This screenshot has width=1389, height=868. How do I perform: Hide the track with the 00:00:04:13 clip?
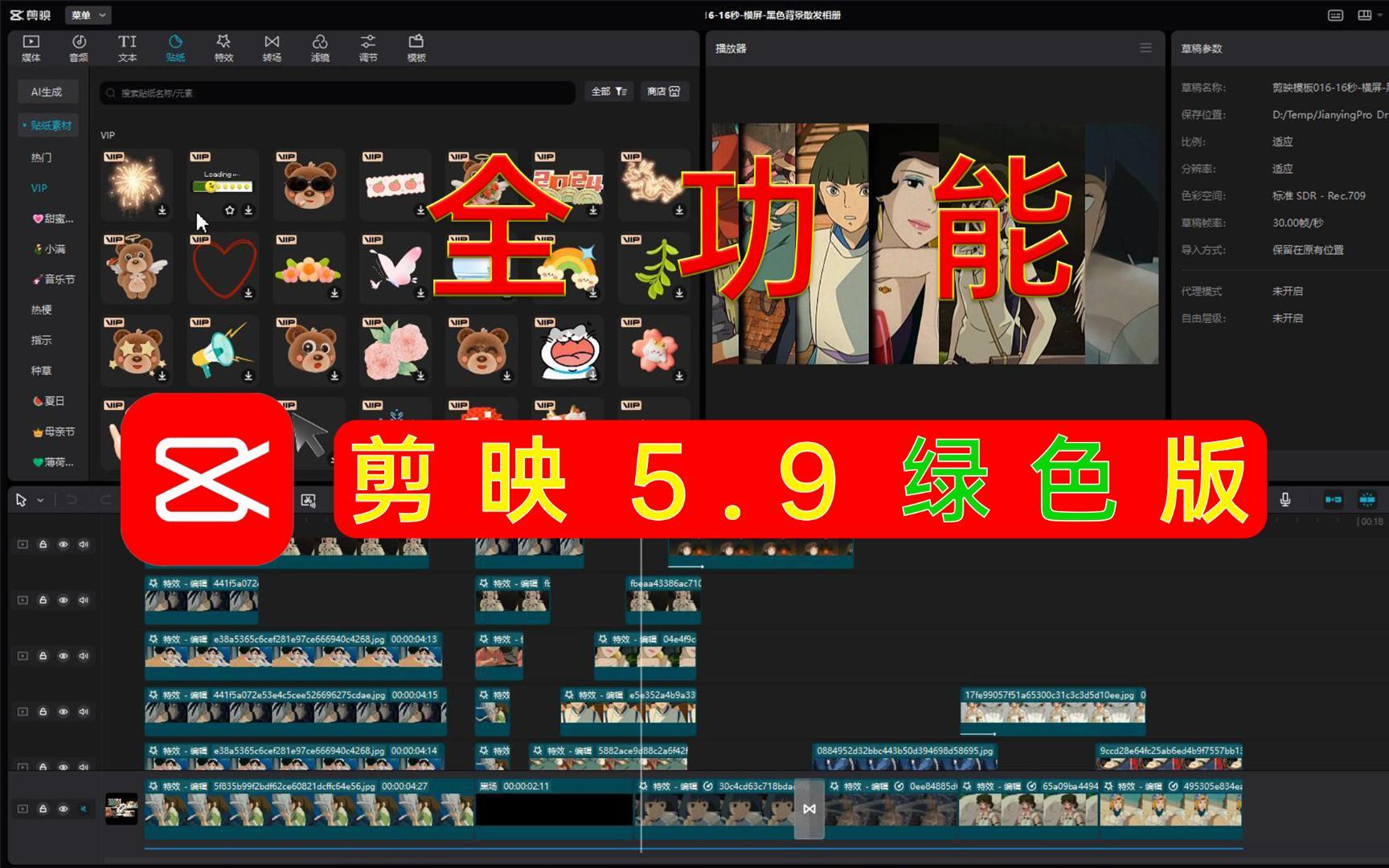pyautogui.click(x=64, y=656)
